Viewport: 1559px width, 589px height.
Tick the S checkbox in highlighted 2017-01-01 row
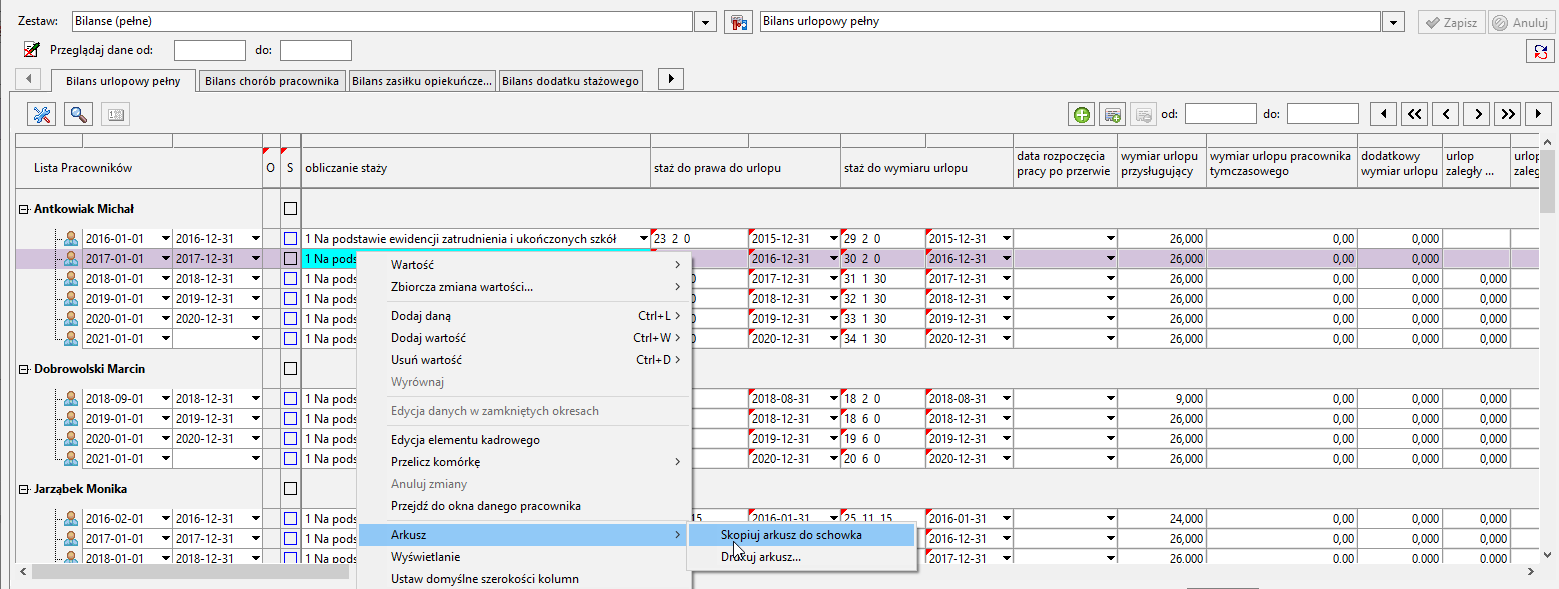(290, 259)
